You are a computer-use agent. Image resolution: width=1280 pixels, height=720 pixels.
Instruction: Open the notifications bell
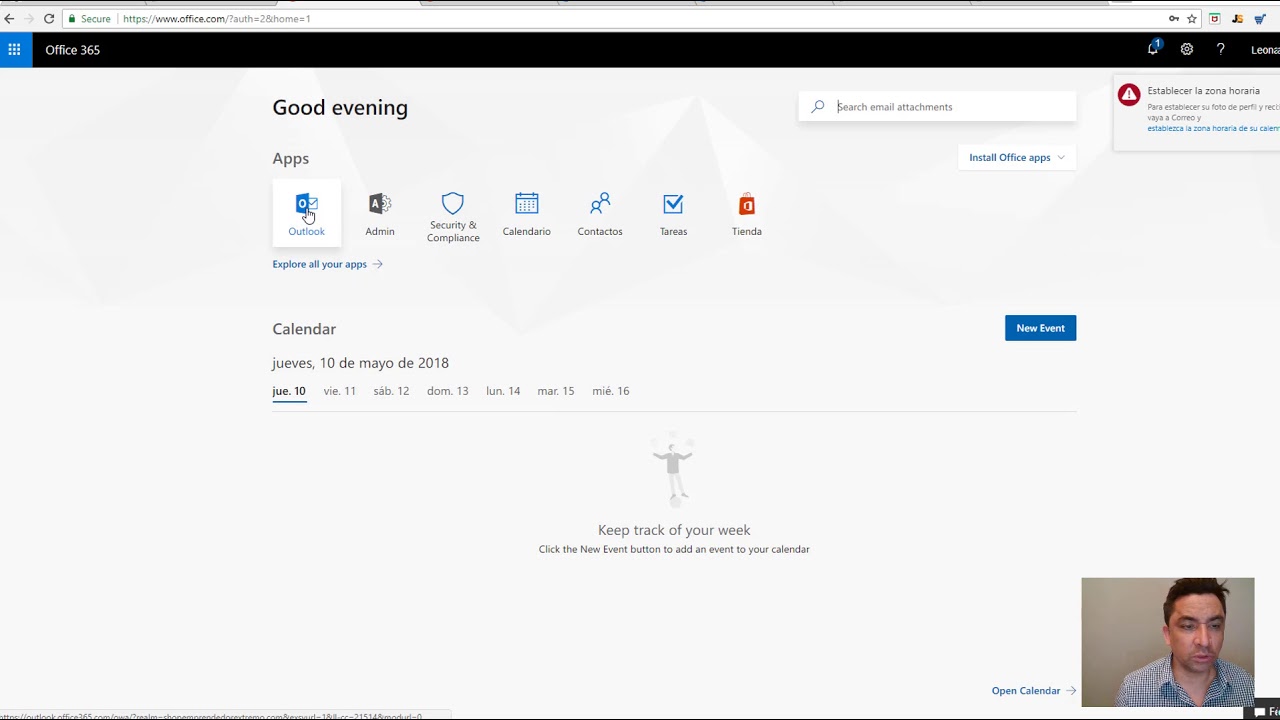click(x=1153, y=49)
